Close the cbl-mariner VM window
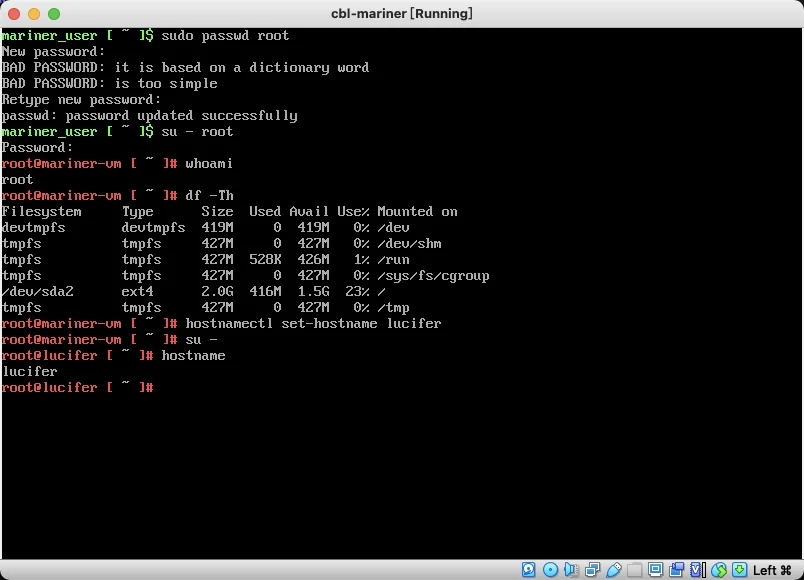Screen dimensions: 804x580 click(14, 14)
